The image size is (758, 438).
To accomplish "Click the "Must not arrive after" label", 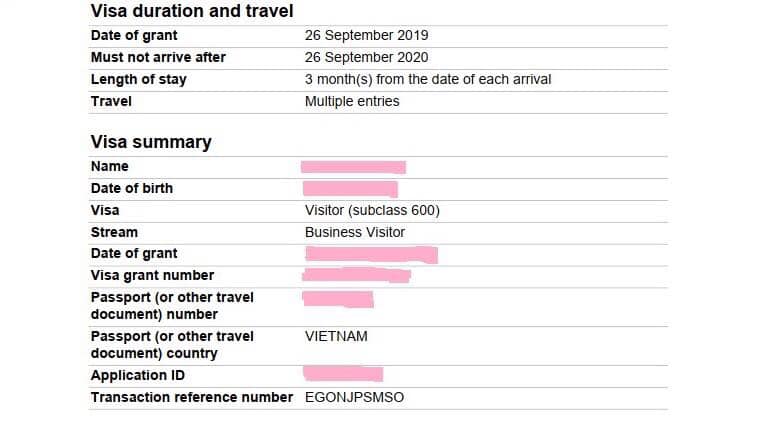I will point(158,57).
